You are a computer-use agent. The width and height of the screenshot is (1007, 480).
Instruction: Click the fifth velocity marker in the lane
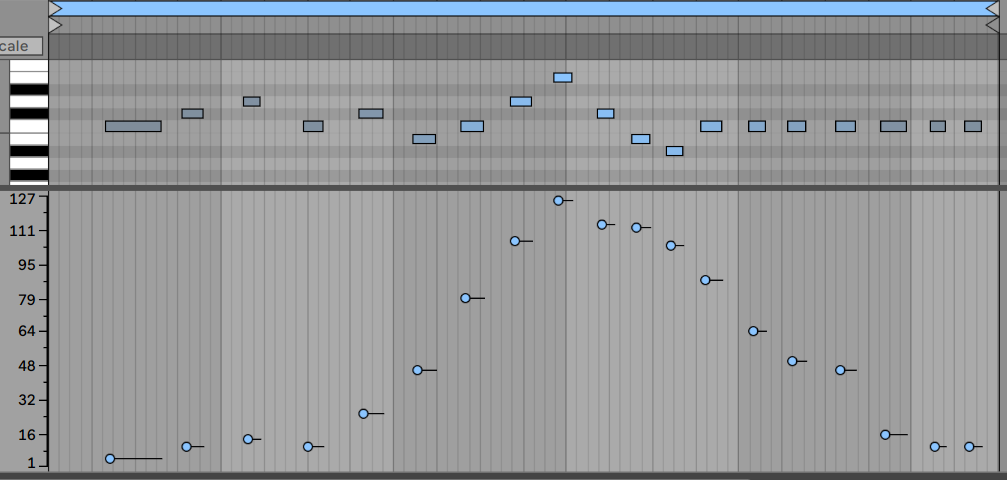pyautogui.click(x=363, y=414)
